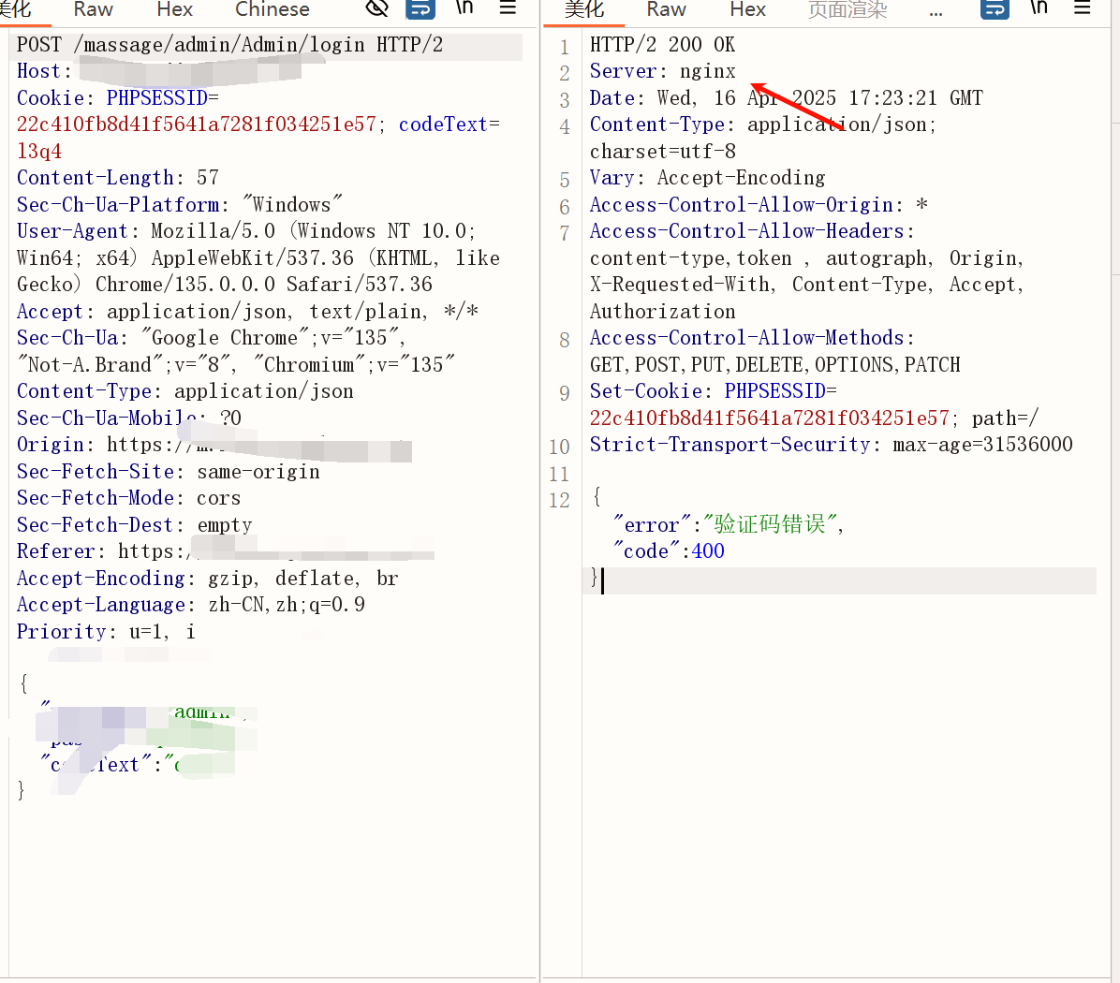Click the PHPSESSID value in the request Cookie
The height and width of the screenshot is (983, 1120).
pyautogui.click(x=196, y=125)
